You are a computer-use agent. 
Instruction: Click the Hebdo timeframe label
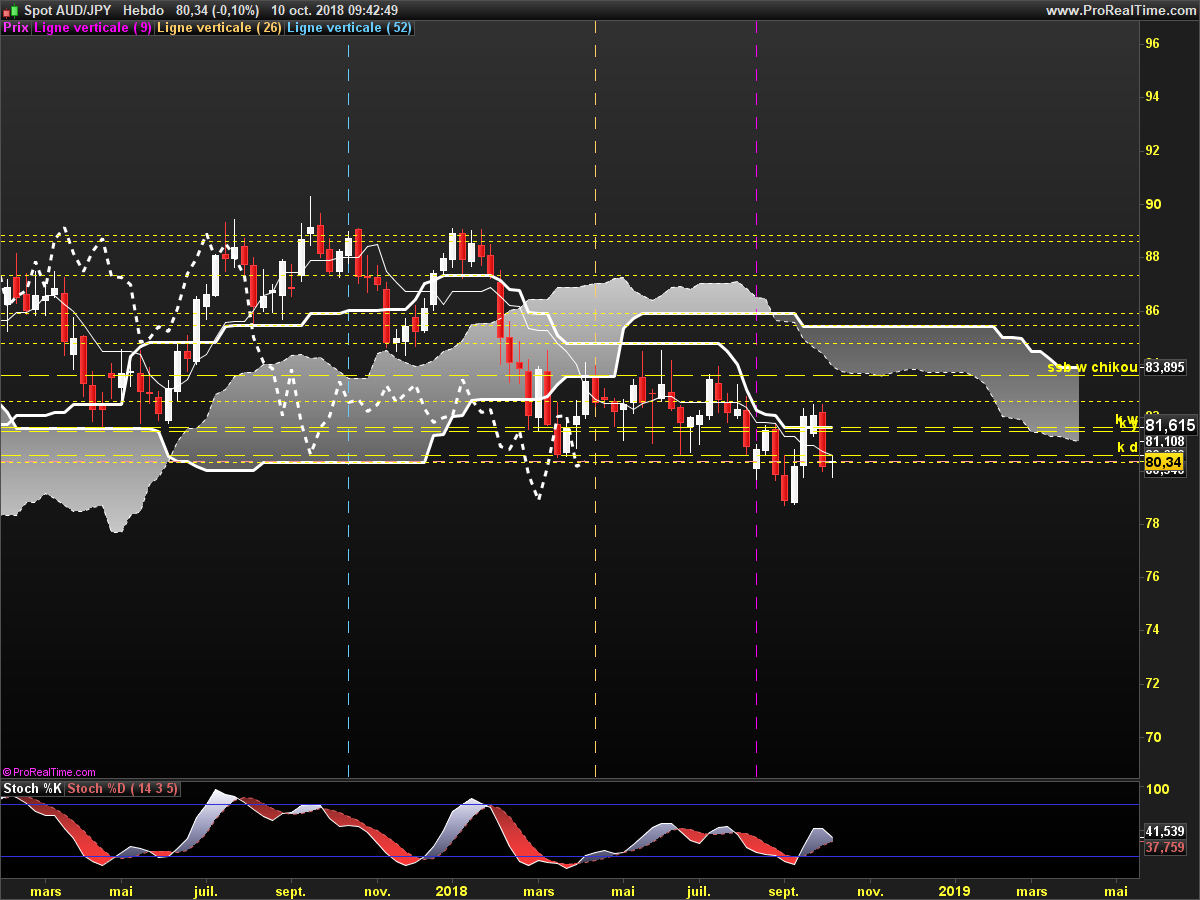pyautogui.click(x=143, y=10)
